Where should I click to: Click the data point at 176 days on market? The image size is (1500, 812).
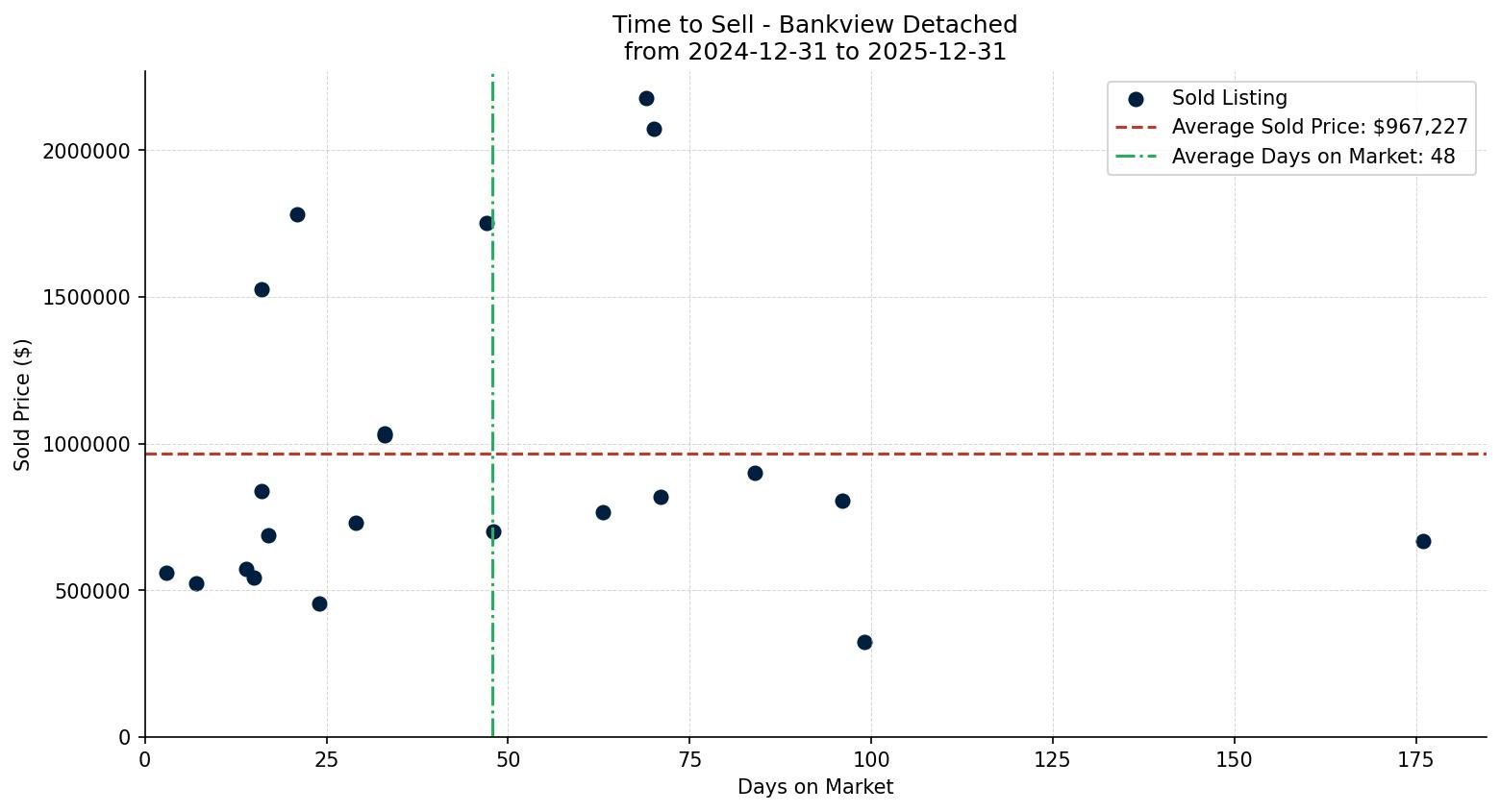pos(1422,542)
